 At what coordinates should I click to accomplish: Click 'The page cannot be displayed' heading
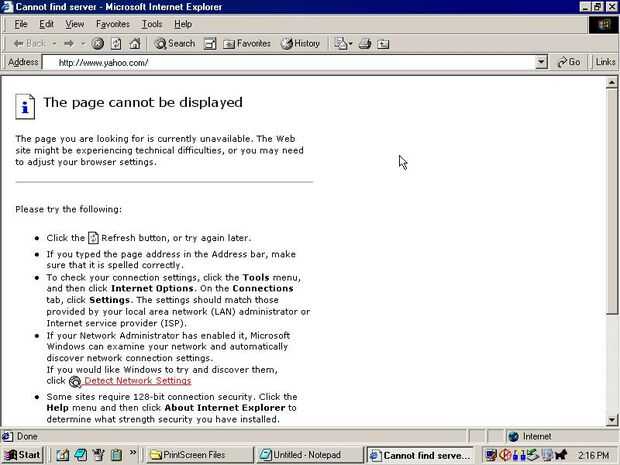143,102
